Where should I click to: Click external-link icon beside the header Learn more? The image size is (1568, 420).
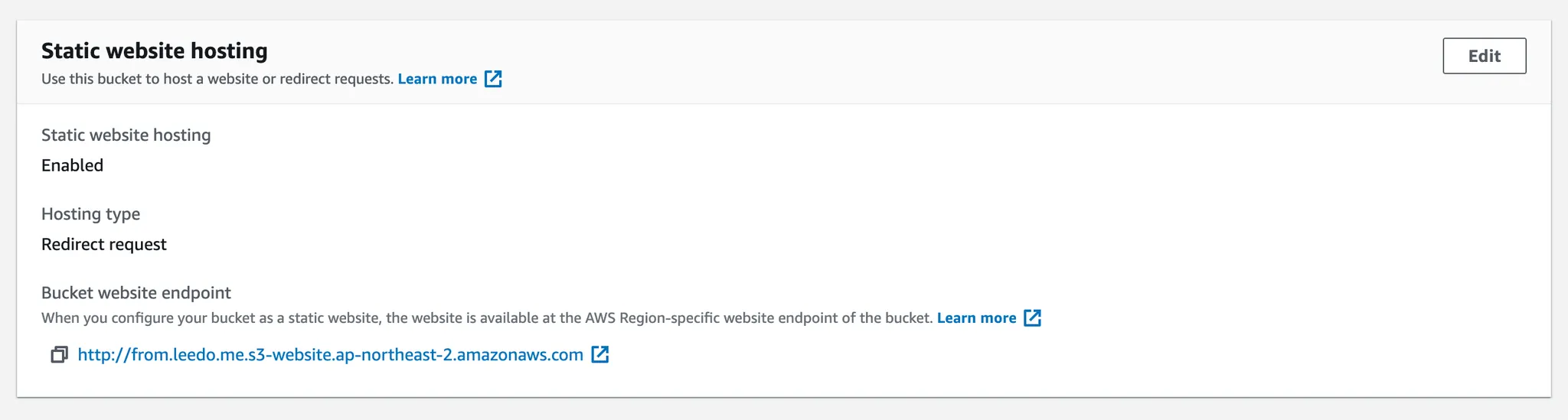[x=493, y=79]
